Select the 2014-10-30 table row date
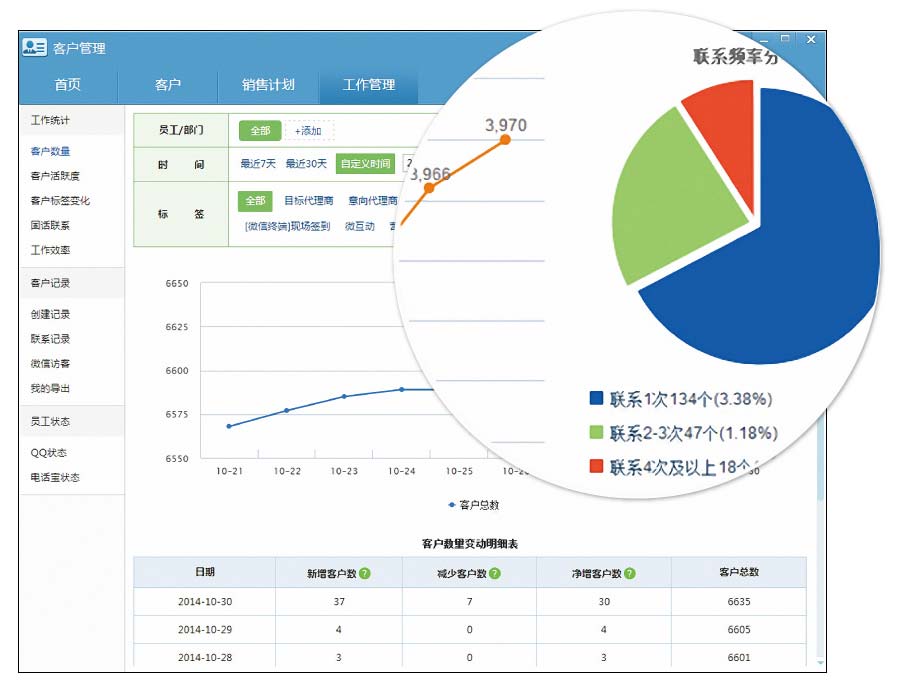 (205, 602)
